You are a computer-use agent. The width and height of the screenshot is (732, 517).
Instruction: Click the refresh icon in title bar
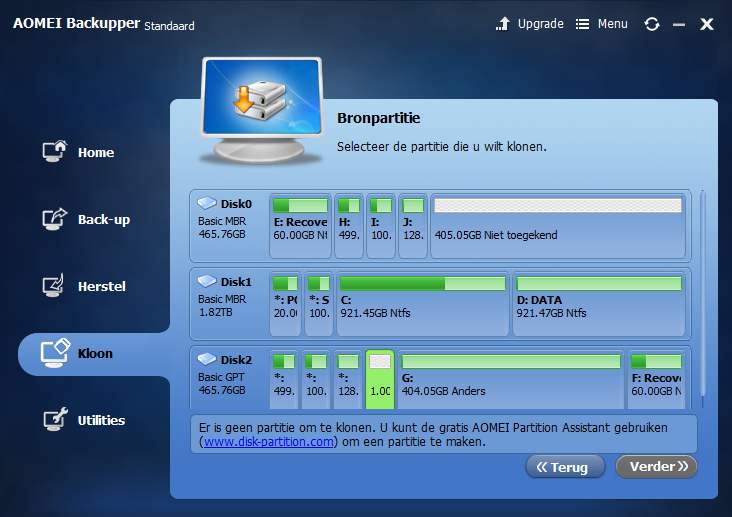[652, 24]
